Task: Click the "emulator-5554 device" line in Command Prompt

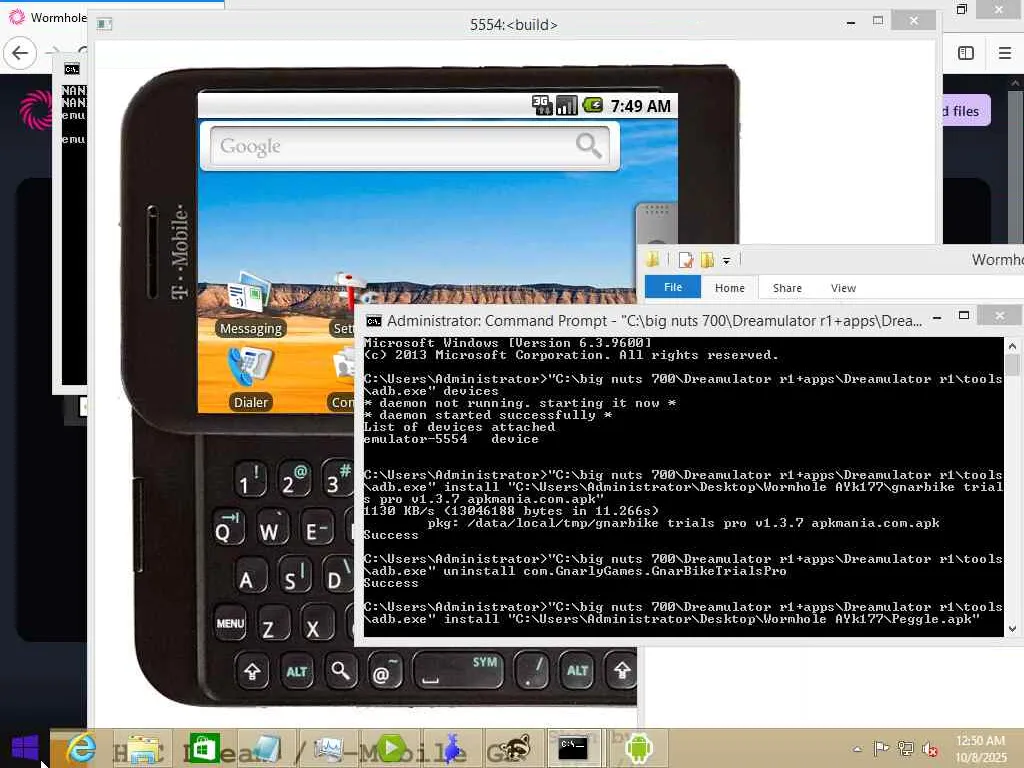Action: (451, 439)
